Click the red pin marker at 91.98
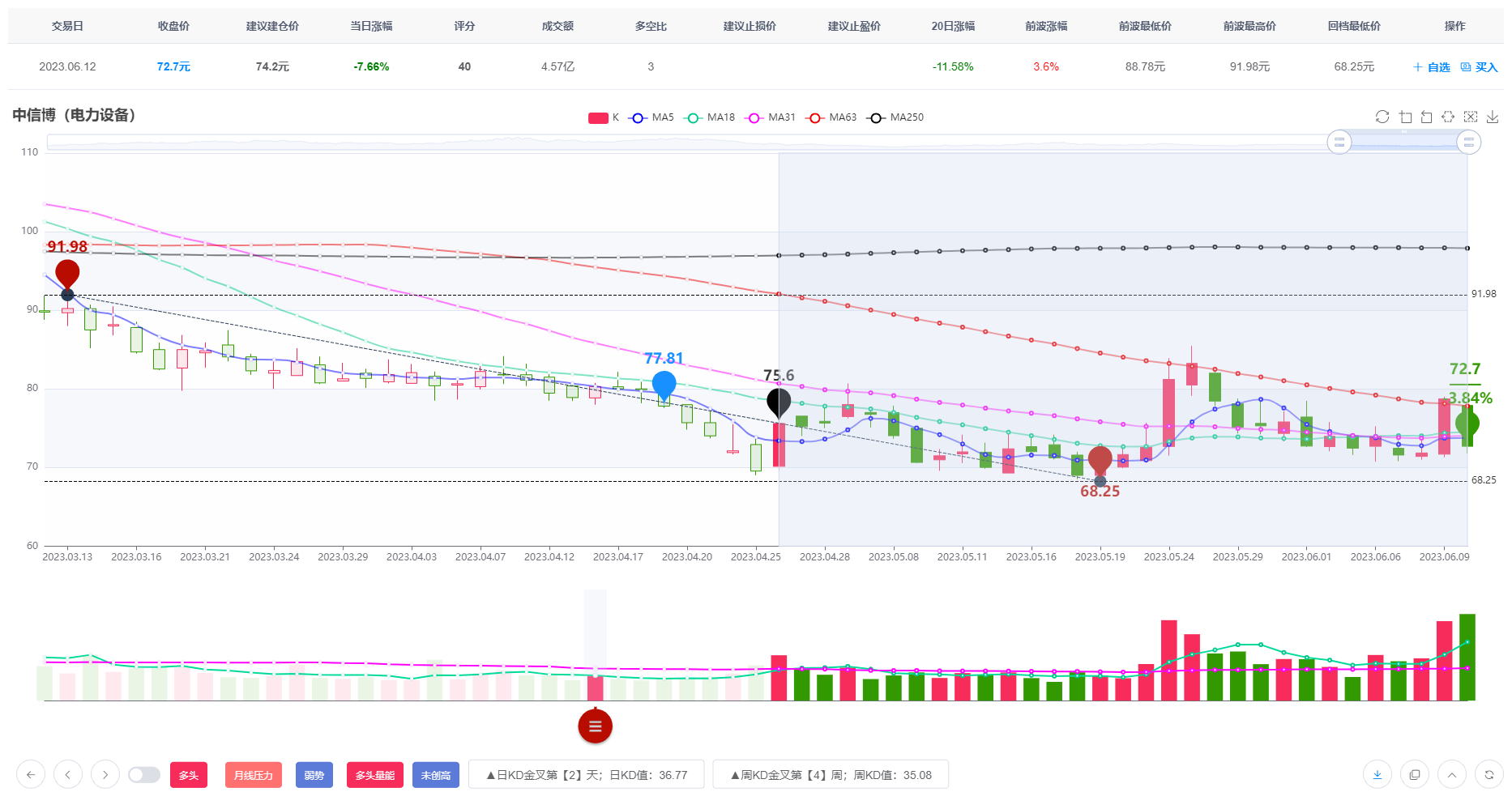 [67, 275]
